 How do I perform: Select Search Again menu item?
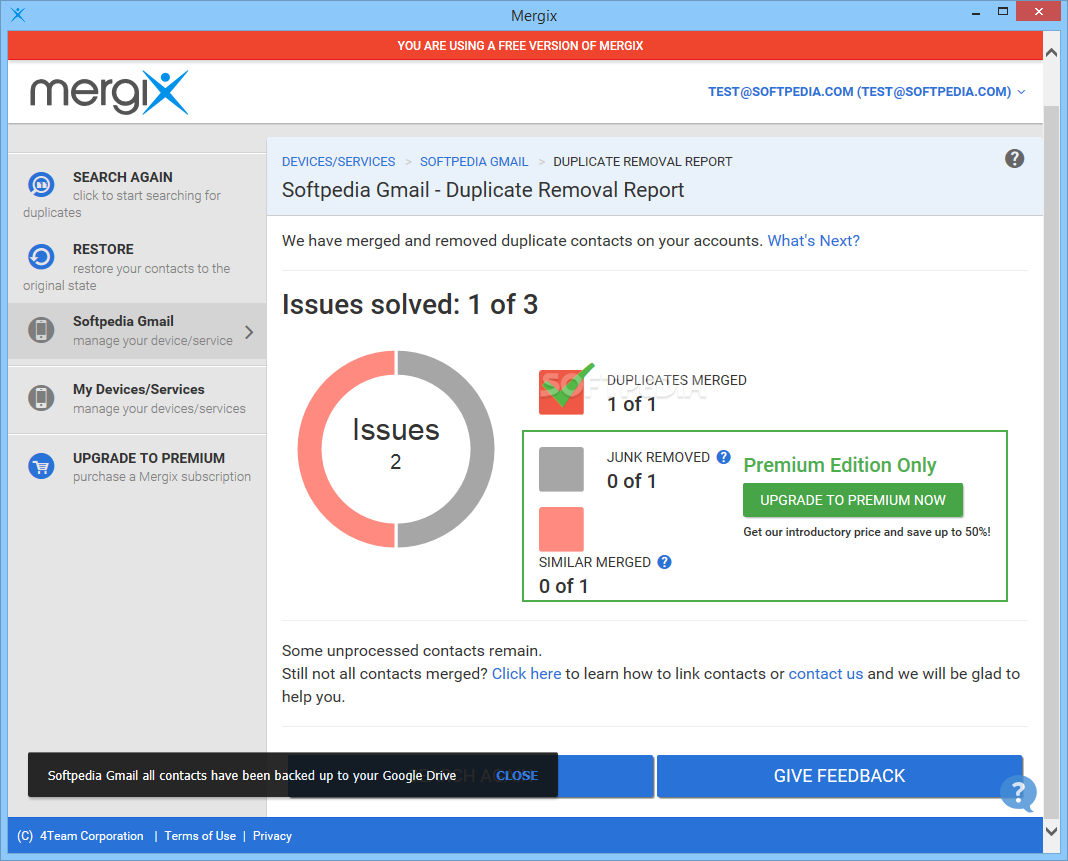coord(138,194)
